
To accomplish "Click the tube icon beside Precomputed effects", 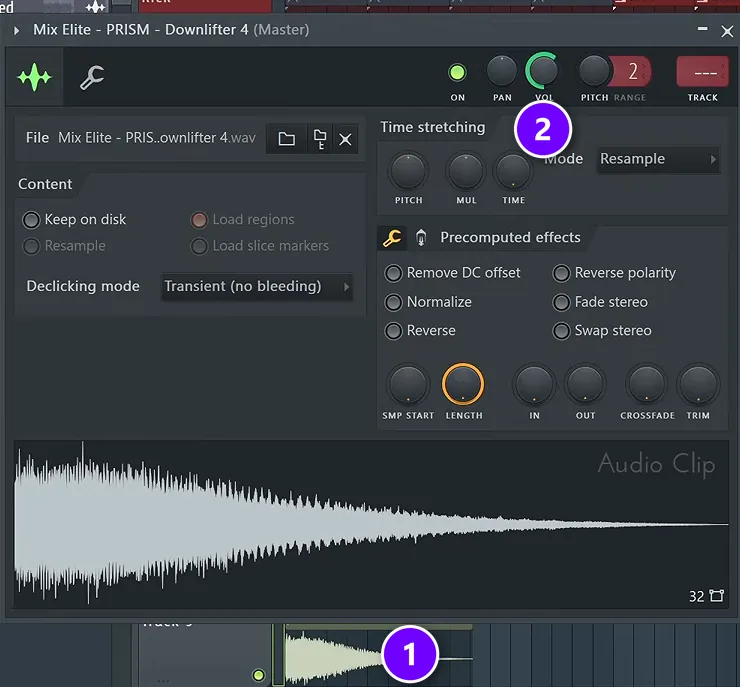I will click(421, 237).
